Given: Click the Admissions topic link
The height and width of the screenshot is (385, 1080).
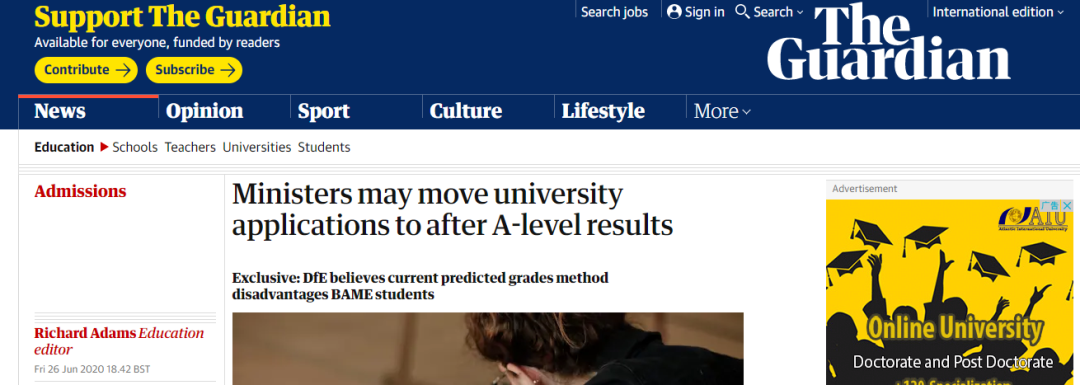Looking at the screenshot, I should coord(81,191).
